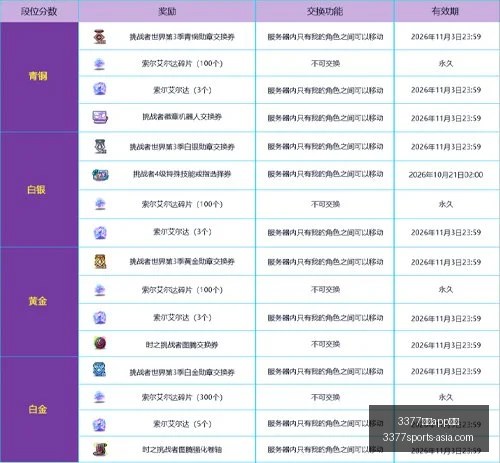
Task: Click the 白金勋章交换券 medal icon
Action: (x=99, y=370)
